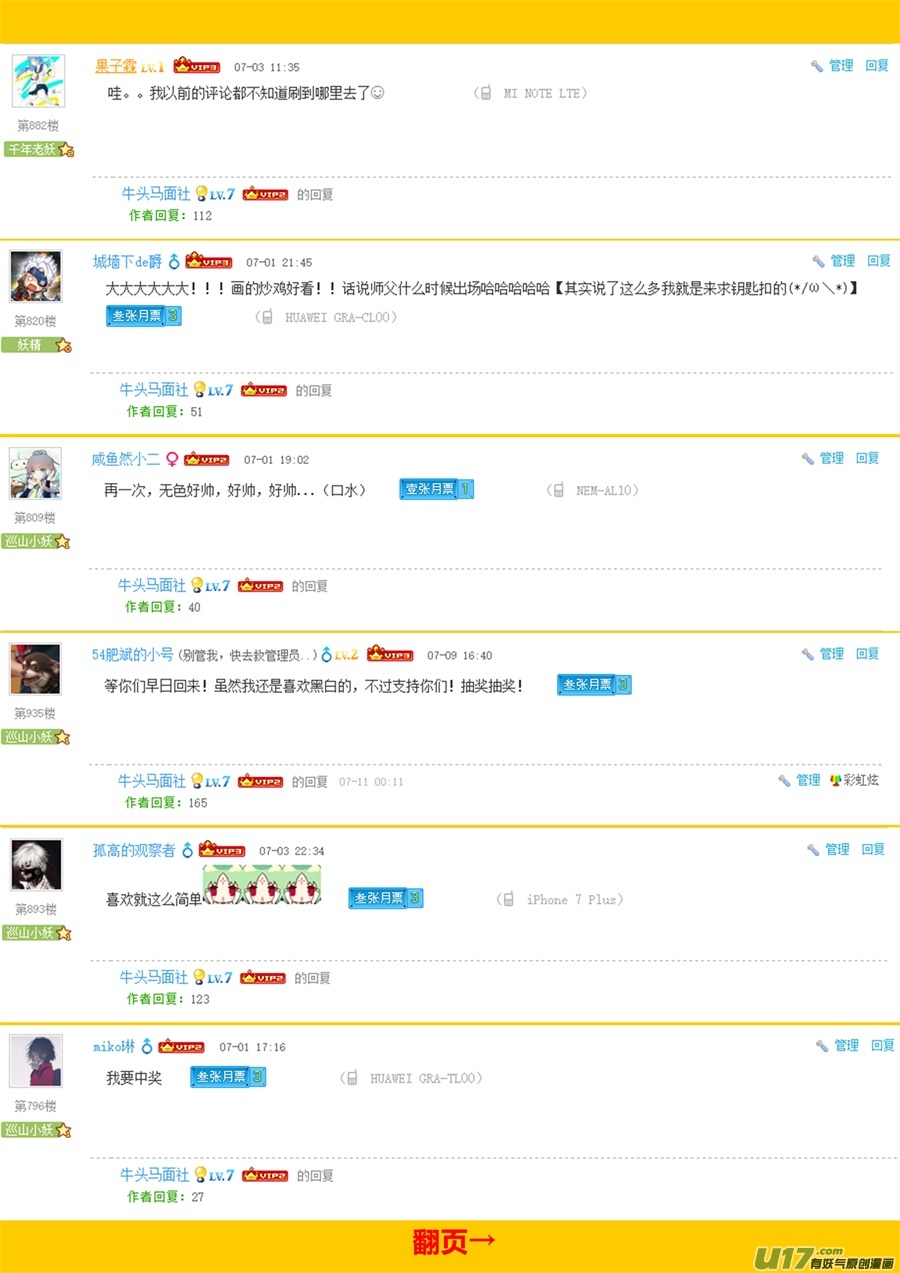
Task: Click the VIP3 badge beside 果子霖
Action: tap(196, 66)
